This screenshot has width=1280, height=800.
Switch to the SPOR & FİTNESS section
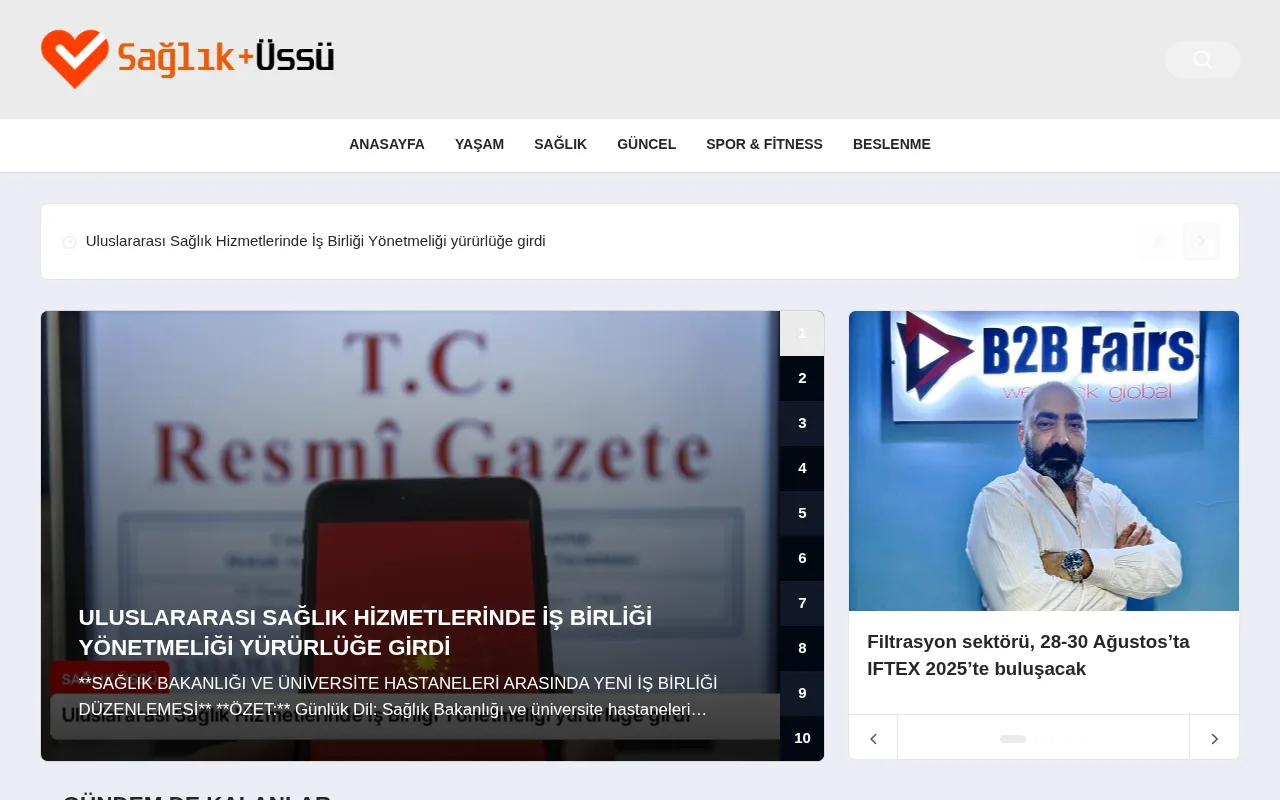764,144
